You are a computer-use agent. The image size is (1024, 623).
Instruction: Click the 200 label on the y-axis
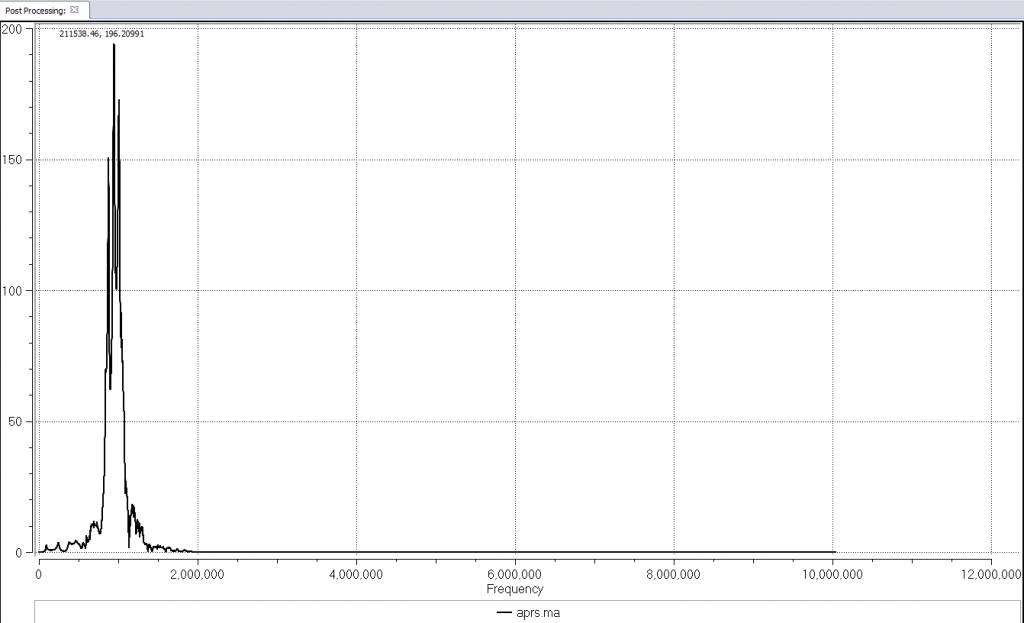click(x=13, y=29)
